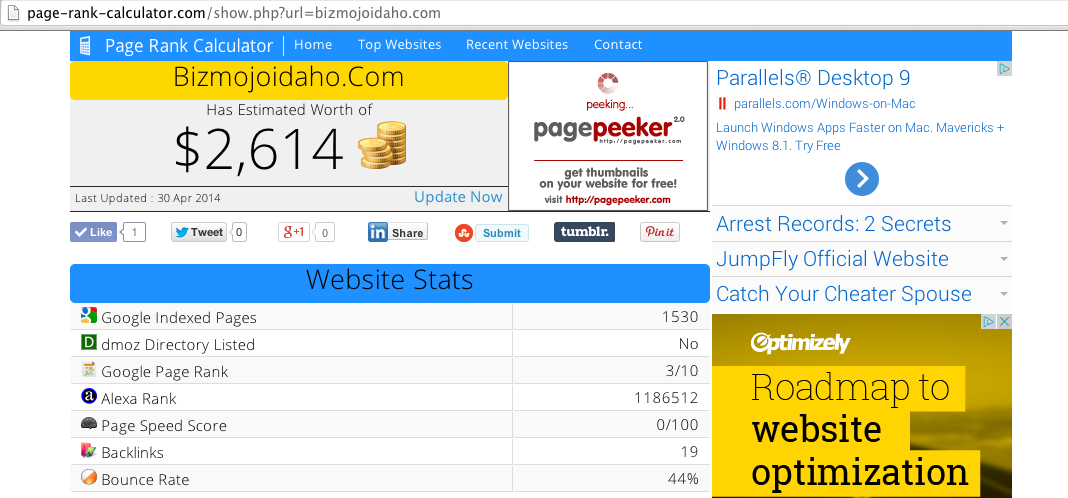Screen dimensions: 1068x498
Task: Submit to StumbleUpon
Action: pyautogui.click(x=502, y=233)
